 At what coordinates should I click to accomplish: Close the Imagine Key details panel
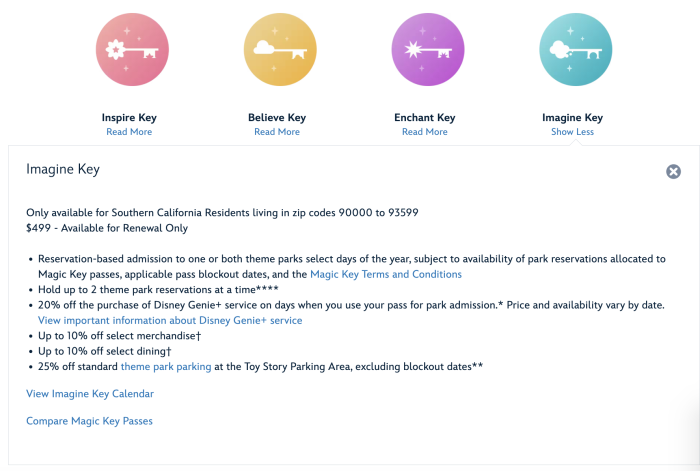(673, 171)
